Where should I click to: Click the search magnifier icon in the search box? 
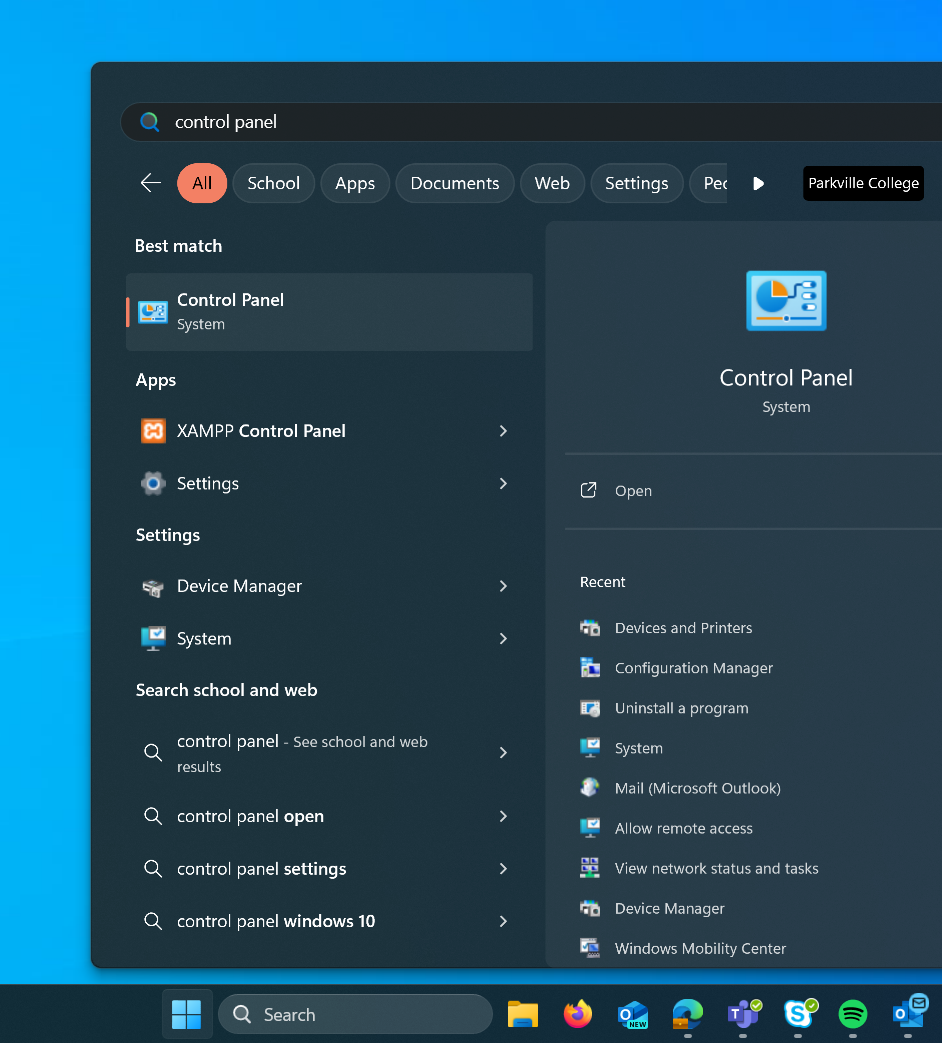coord(150,122)
